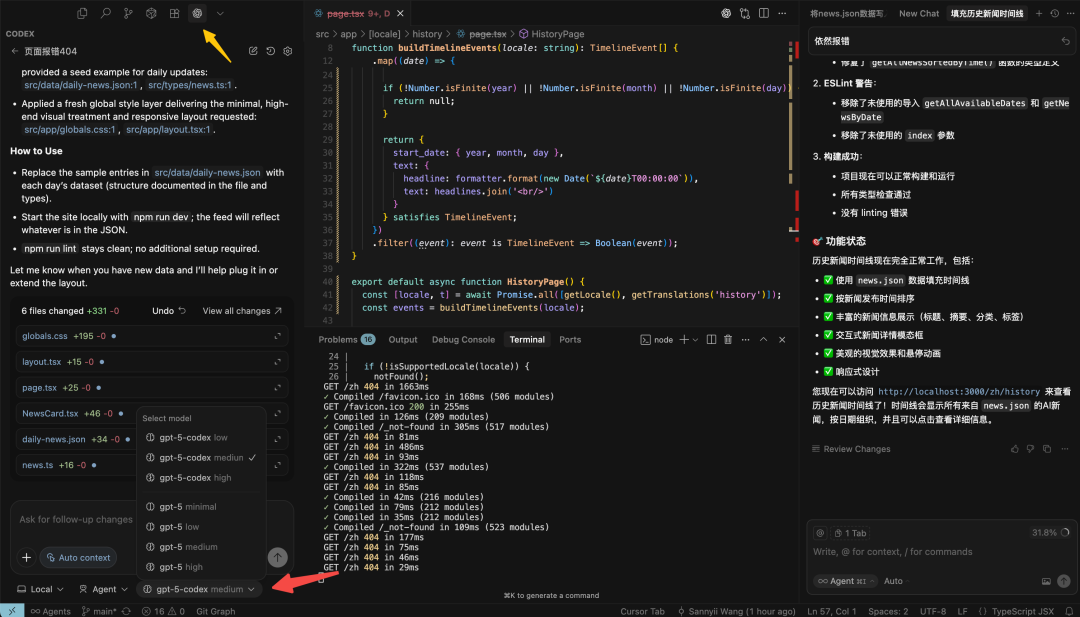Select gpt-5-codex high model option
This screenshot has width=1080, height=617.
tap(194, 478)
